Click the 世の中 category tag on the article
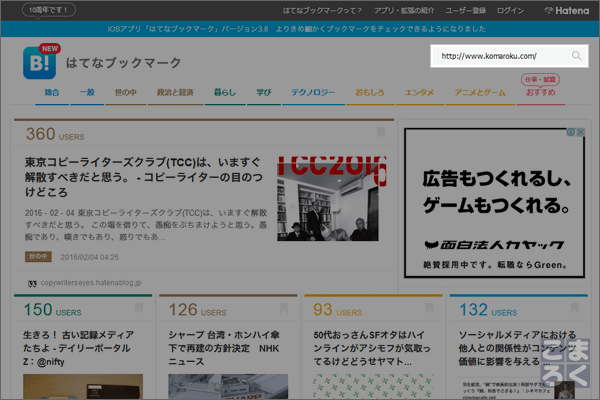 coord(38,257)
